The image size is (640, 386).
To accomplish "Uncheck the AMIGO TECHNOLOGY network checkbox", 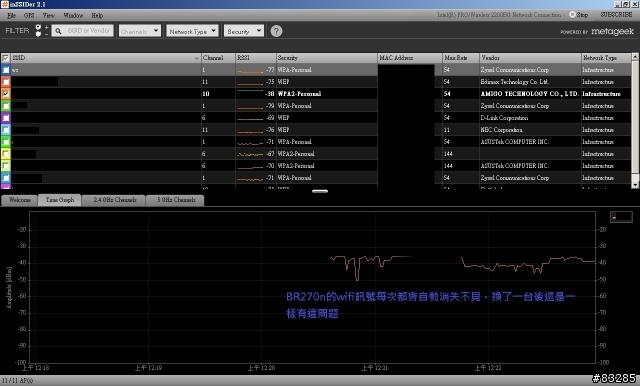I will (6, 94).
